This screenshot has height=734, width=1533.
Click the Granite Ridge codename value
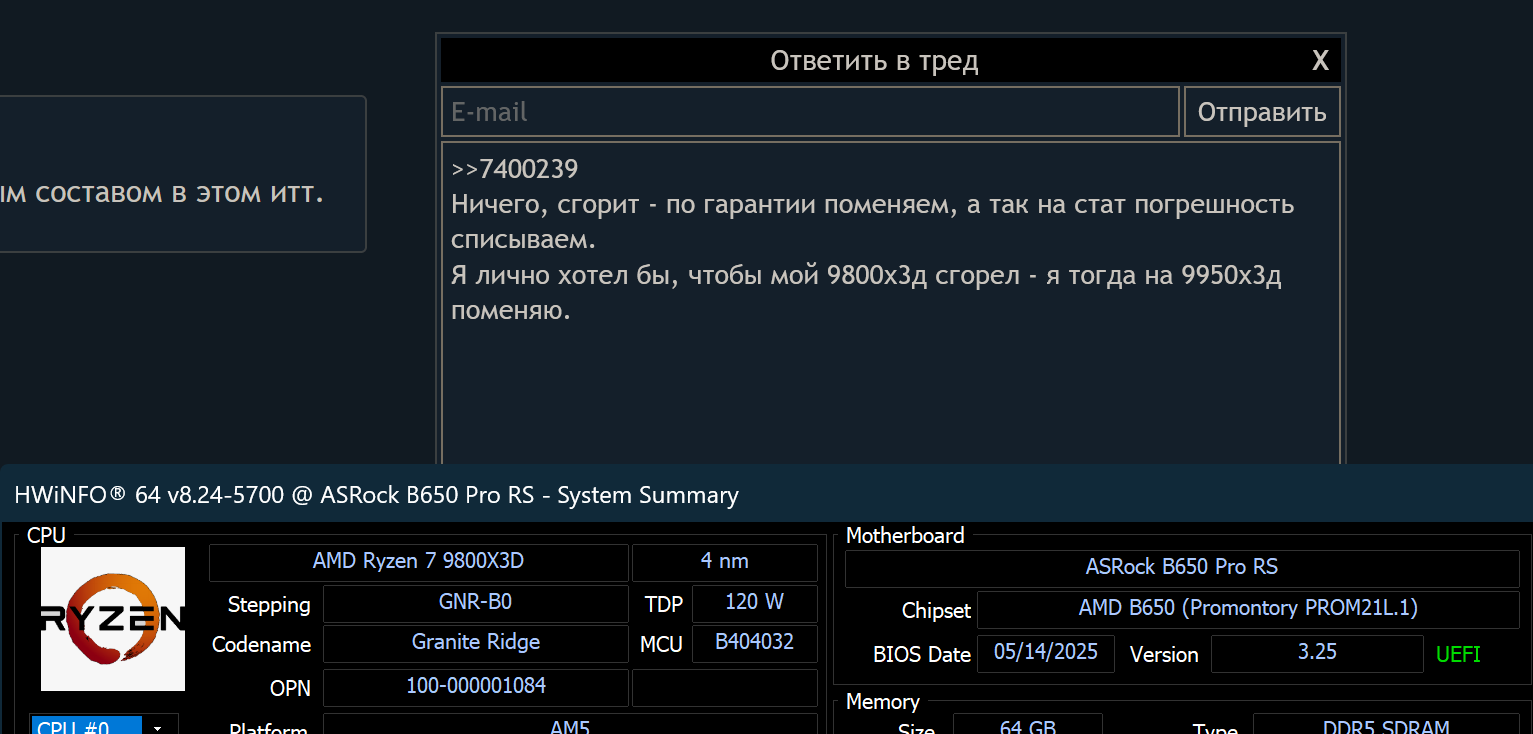[x=476, y=643]
